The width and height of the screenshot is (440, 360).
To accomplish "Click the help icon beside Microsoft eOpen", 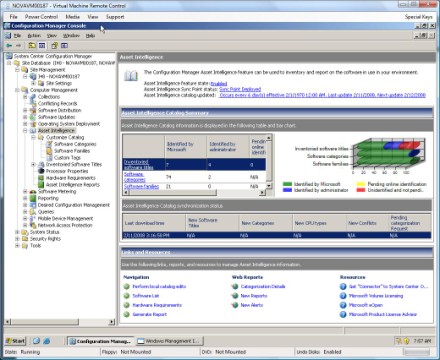I will pos(343,305).
